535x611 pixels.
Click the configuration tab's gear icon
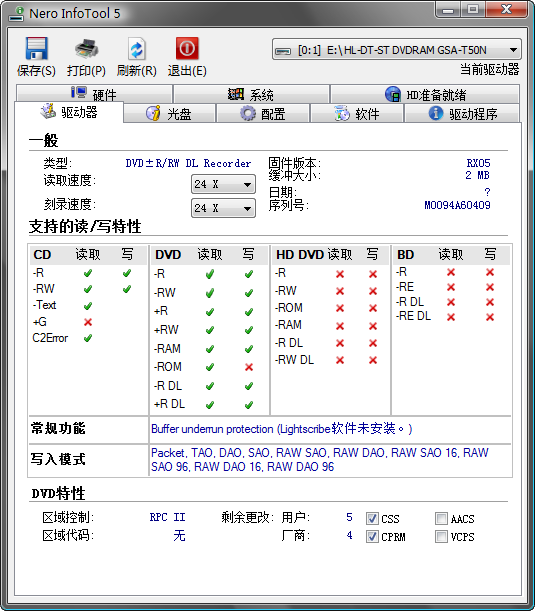(x=247, y=113)
